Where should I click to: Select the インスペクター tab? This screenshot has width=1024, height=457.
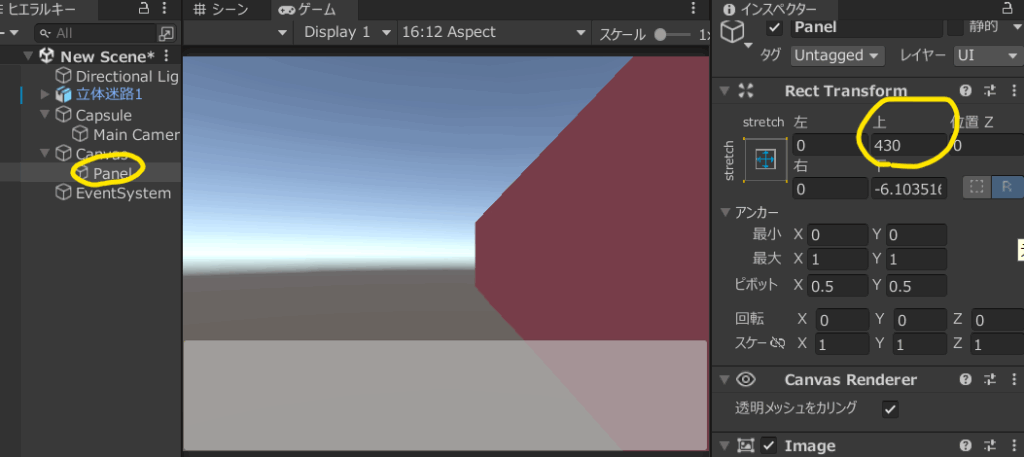[769, 10]
